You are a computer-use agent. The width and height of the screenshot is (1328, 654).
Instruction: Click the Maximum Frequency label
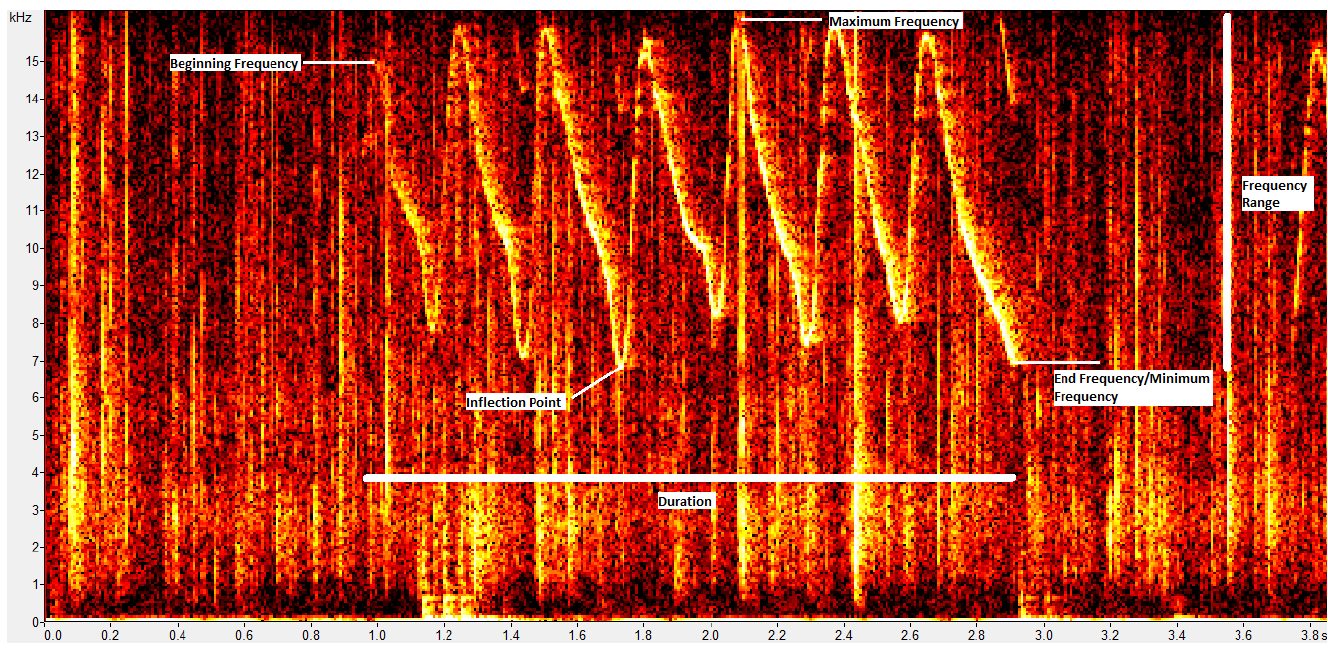click(x=894, y=21)
